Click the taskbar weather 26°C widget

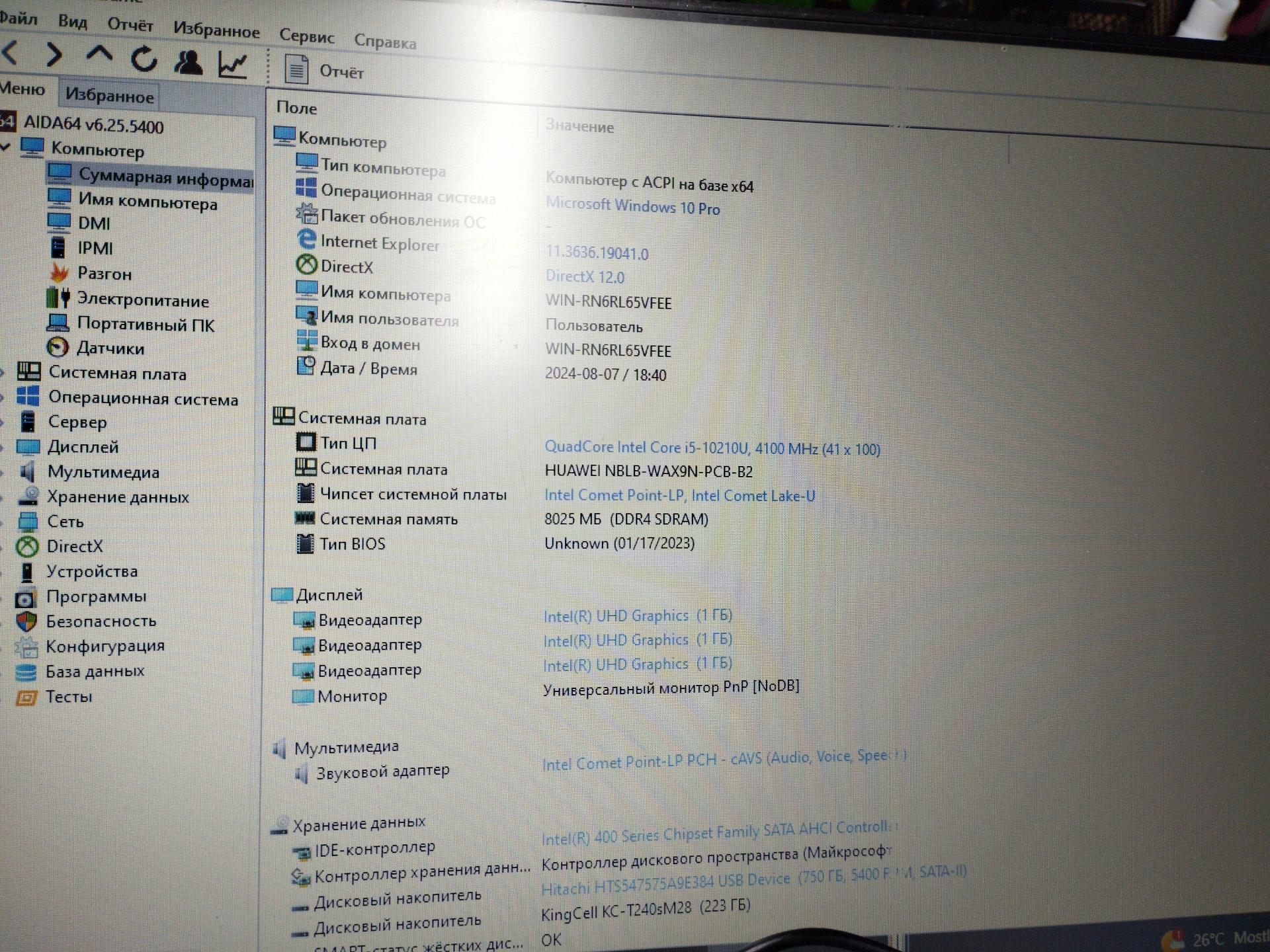coord(1216,939)
